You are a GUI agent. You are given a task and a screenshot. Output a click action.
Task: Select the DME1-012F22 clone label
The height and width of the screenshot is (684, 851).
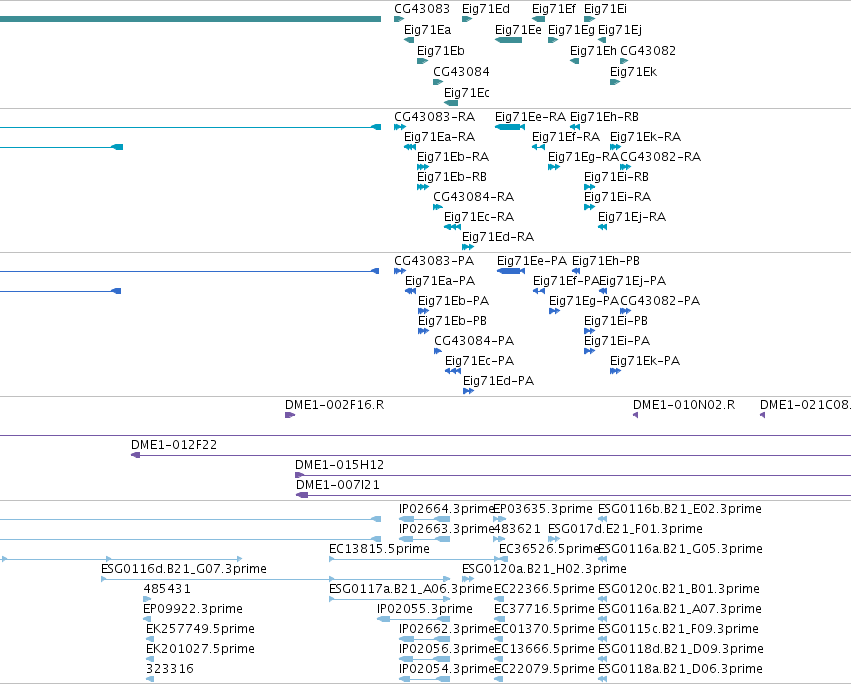[x=174, y=446]
